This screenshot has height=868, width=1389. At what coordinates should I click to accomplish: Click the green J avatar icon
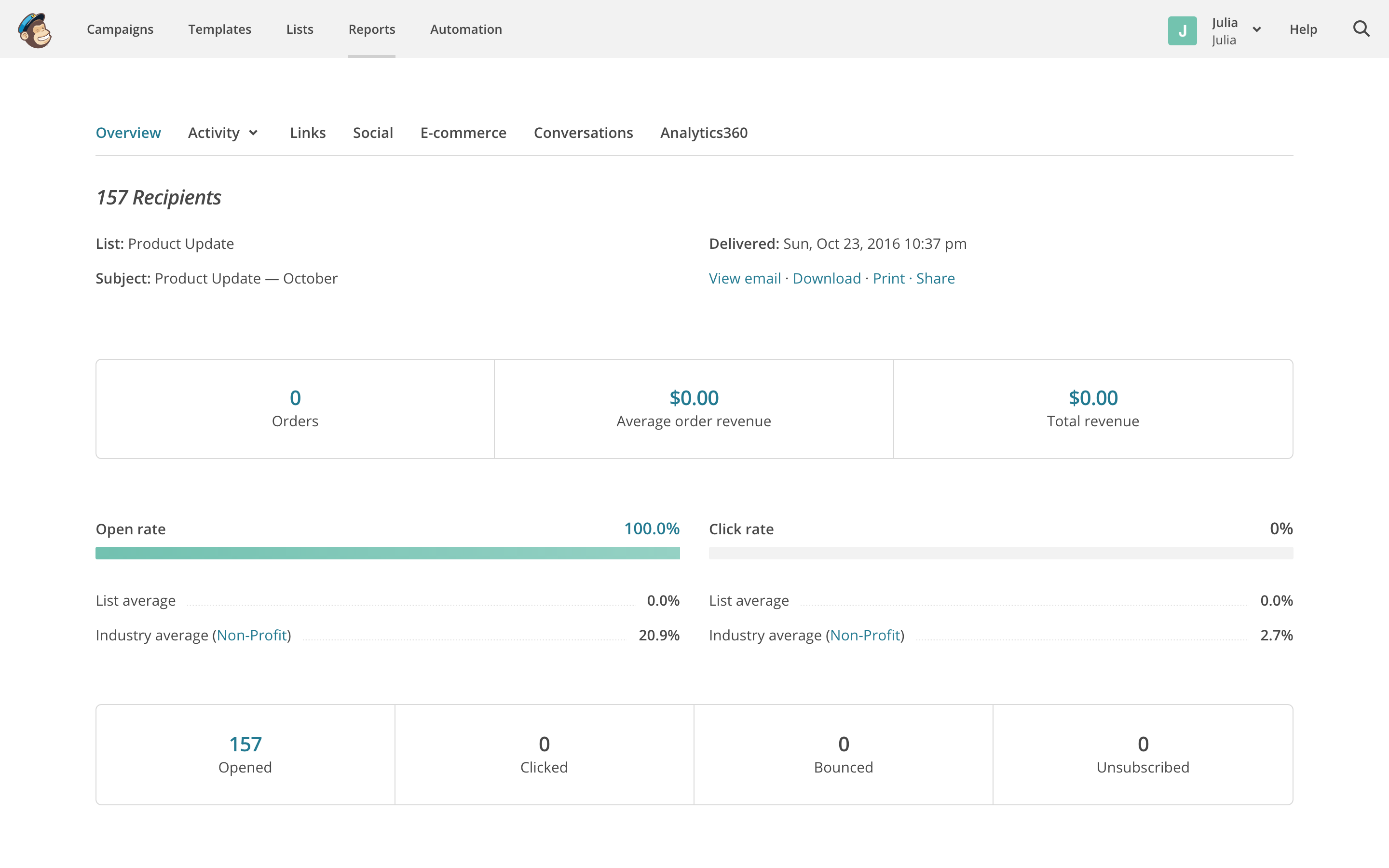coord(1182,30)
